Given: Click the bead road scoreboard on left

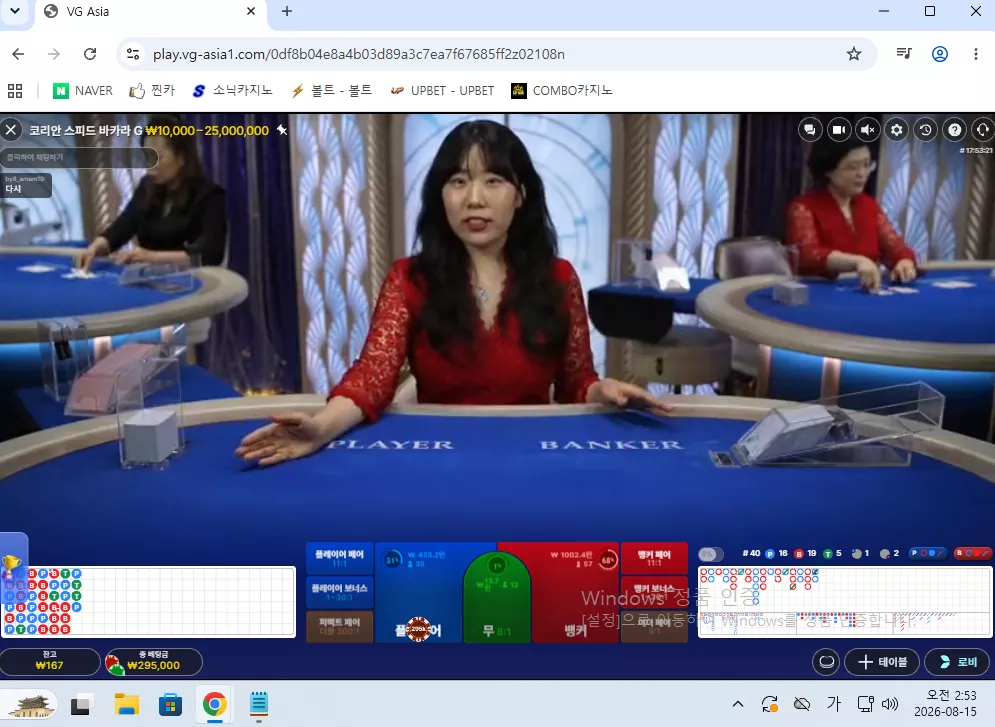Looking at the screenshot, I should pos(148,601).
